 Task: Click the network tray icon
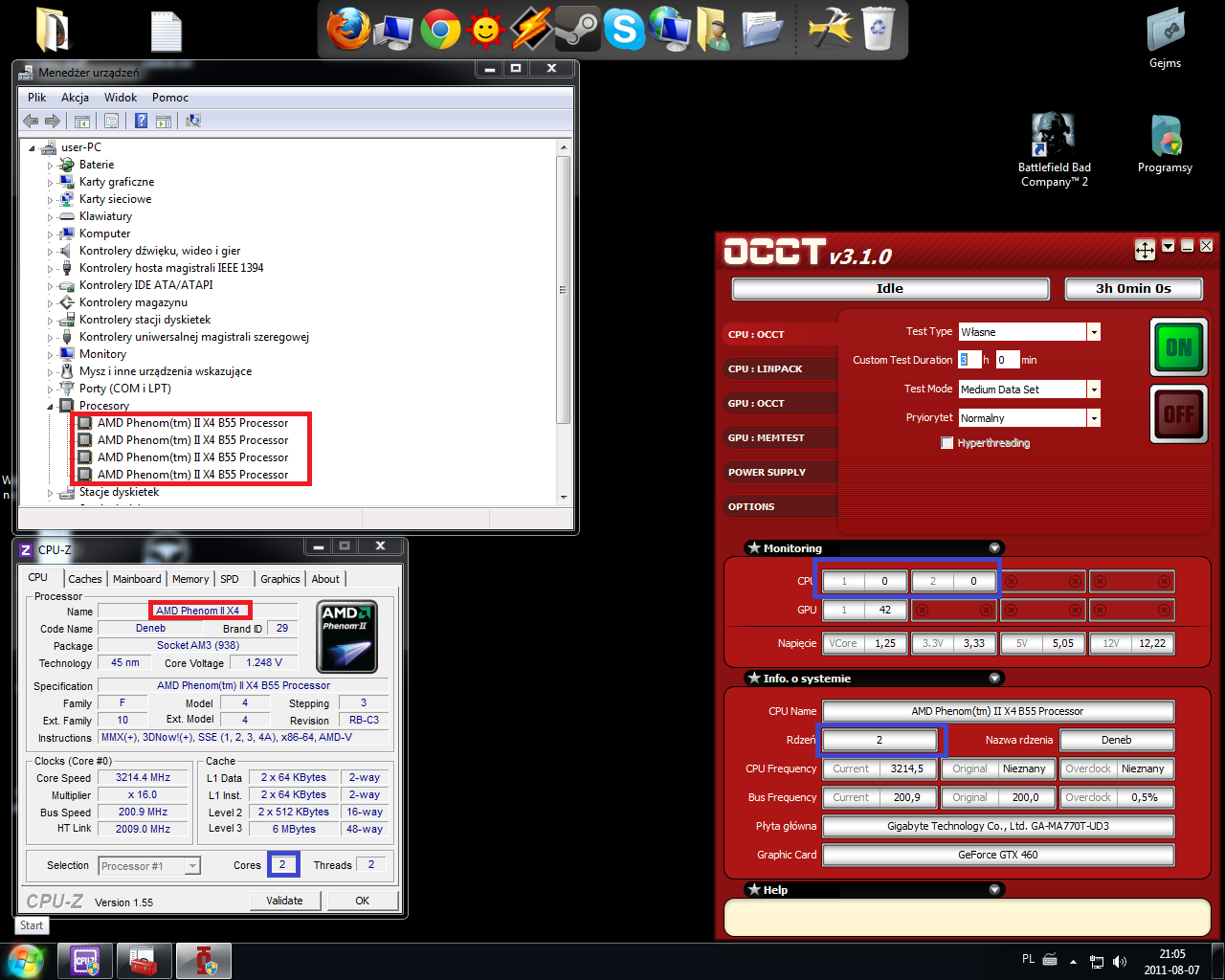coord(1097,961)
